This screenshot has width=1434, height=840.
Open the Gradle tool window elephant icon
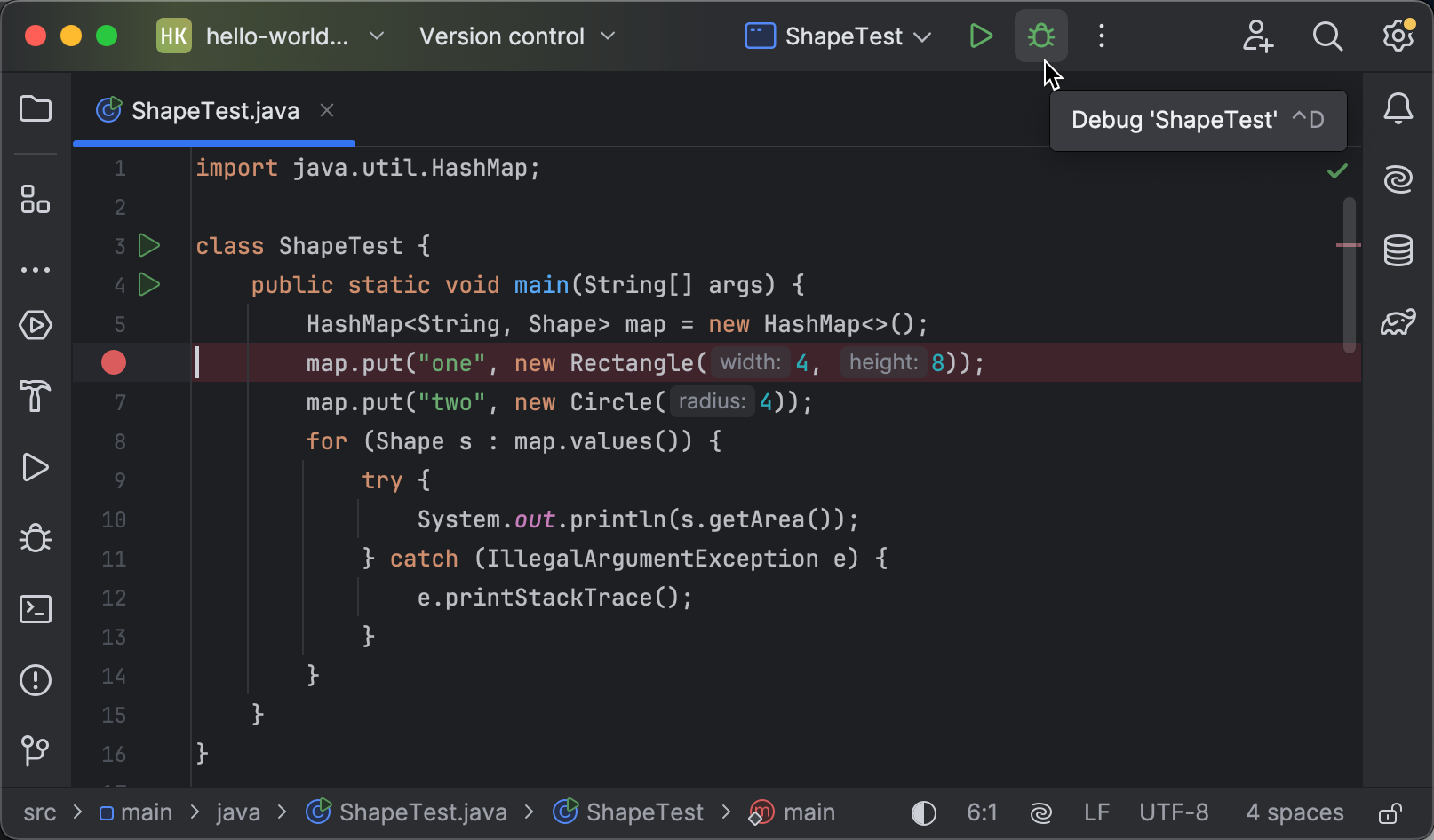(1398, 322)
